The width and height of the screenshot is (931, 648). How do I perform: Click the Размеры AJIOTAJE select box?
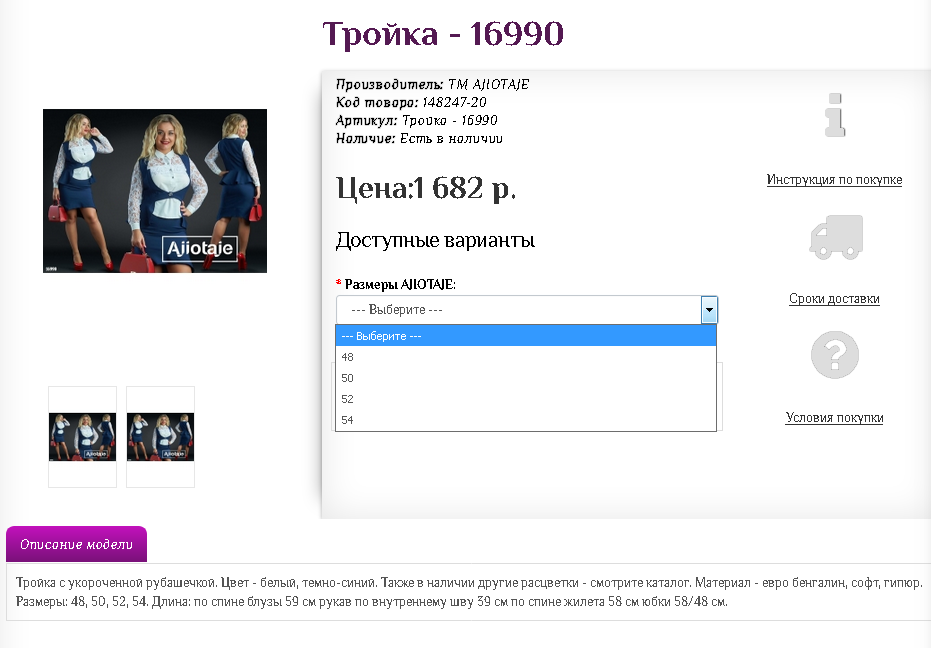tap(527, 309)
